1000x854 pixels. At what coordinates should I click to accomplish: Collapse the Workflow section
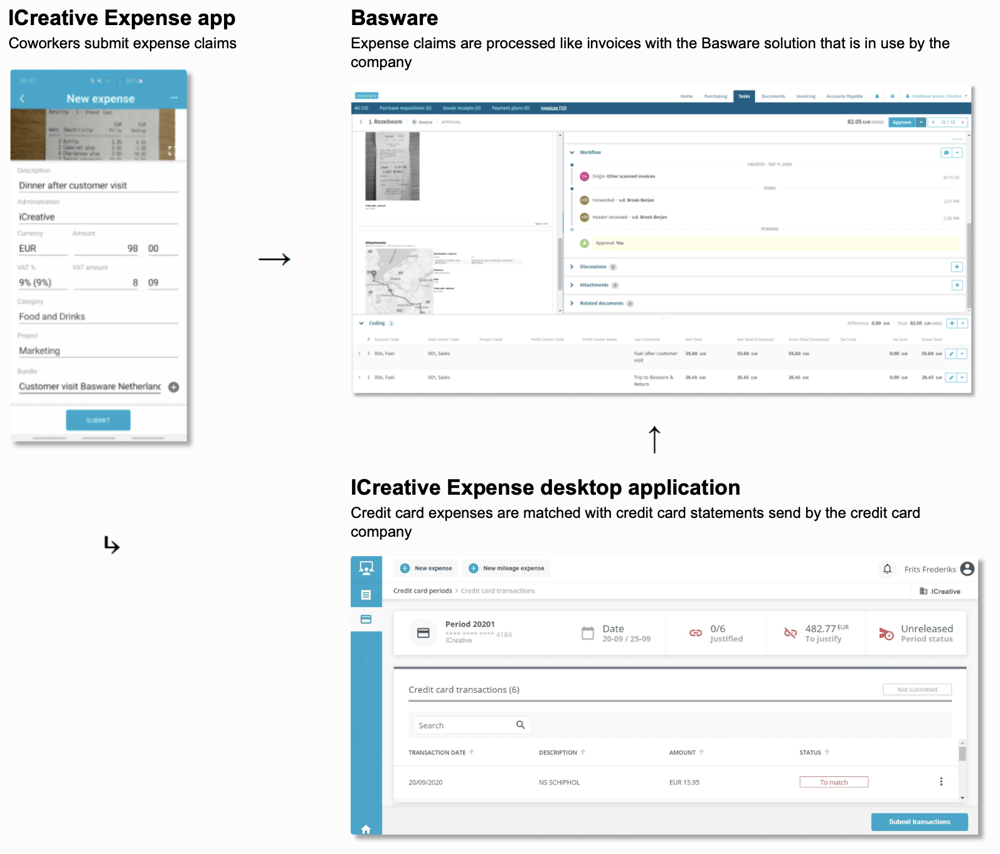click(572, 152)
